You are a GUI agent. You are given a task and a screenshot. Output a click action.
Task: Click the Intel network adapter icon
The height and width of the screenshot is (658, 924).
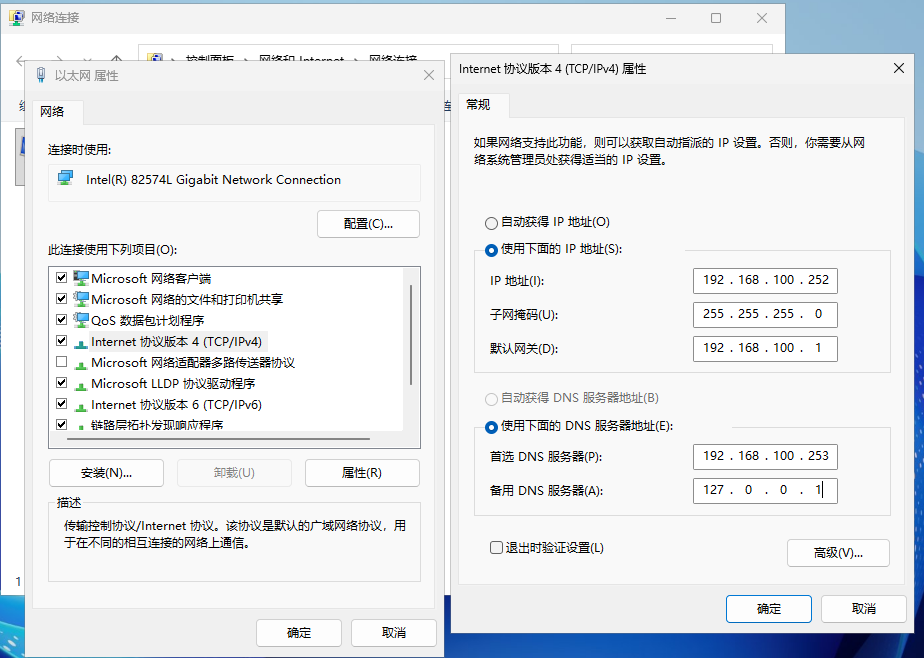coord(65,180)
